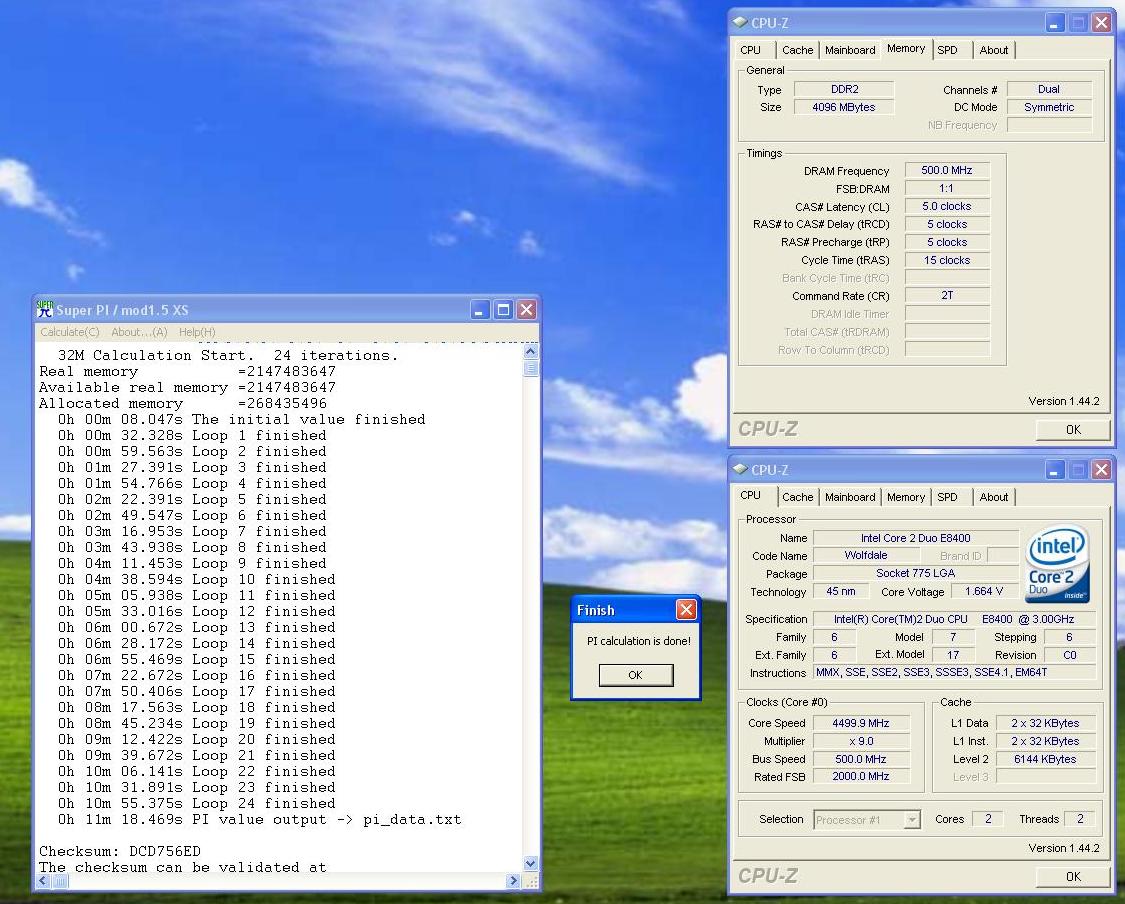
Task: Switch to Cache tab in lower CPU-Z
Action: pos(798,497)
